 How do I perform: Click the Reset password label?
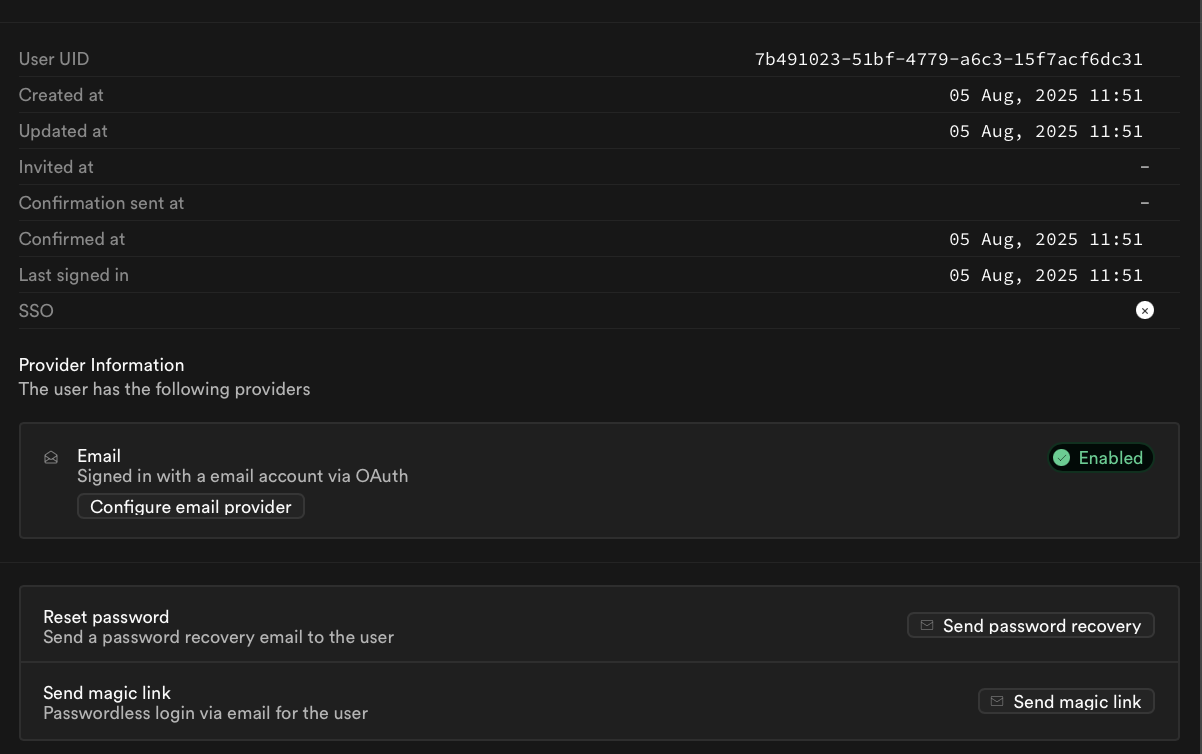[106, 617]
